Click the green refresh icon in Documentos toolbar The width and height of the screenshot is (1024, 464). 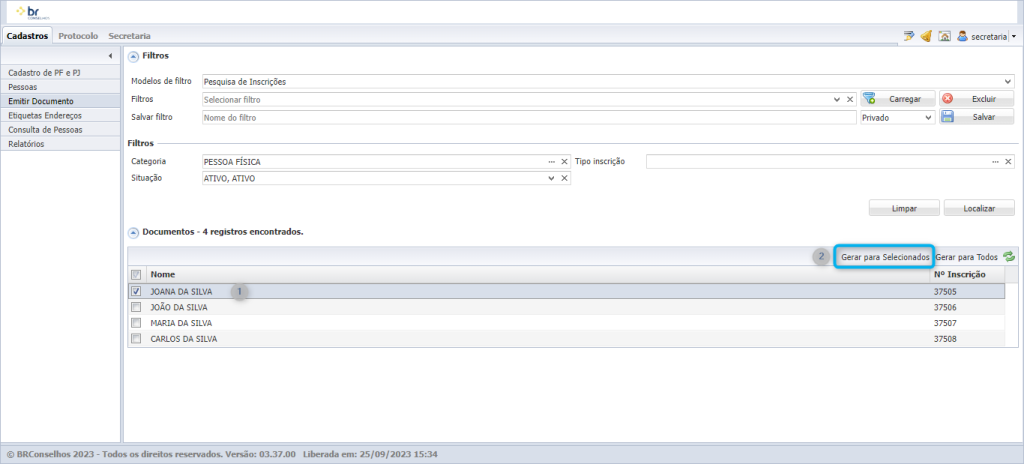[x=1009, y=257]
